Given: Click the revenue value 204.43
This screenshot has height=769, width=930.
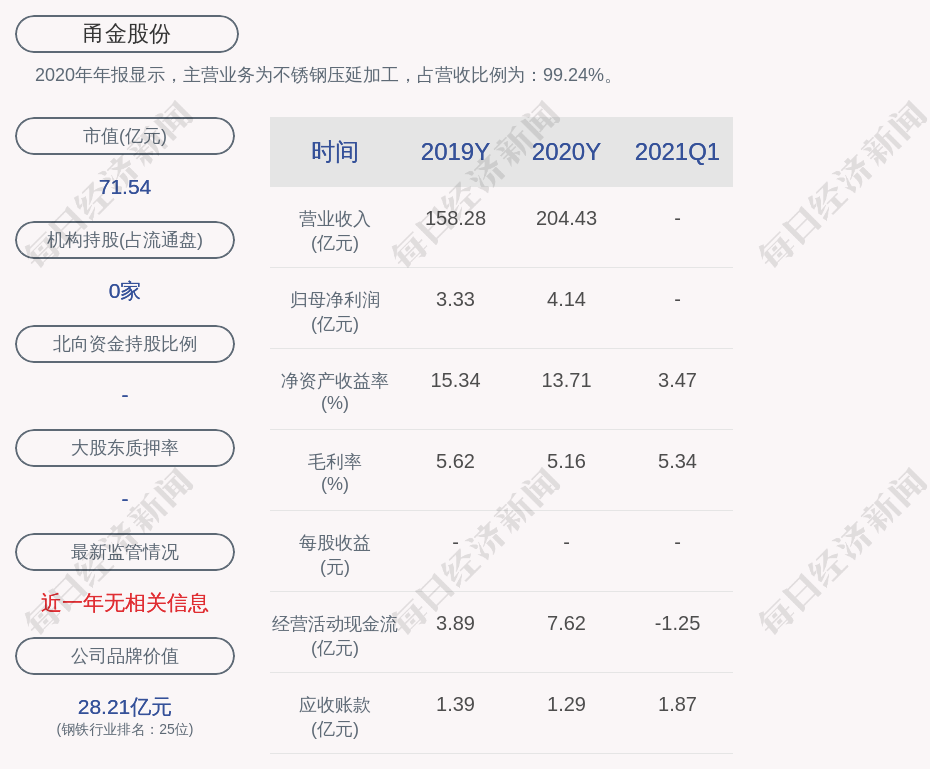Looking at the screenshot, I should pyautogui.click(x=566, y=218).
